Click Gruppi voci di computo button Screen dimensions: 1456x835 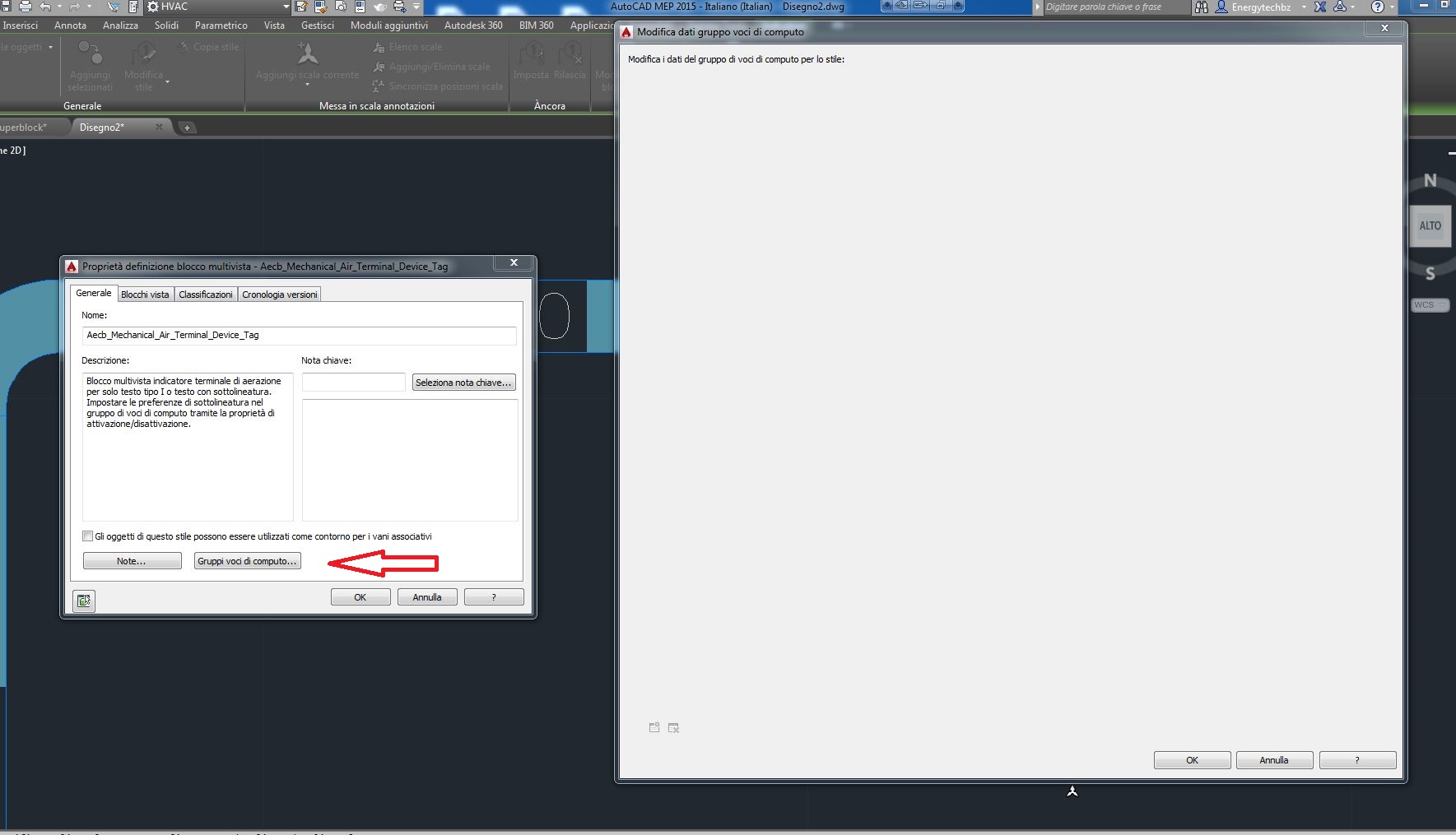coord(248,561)
